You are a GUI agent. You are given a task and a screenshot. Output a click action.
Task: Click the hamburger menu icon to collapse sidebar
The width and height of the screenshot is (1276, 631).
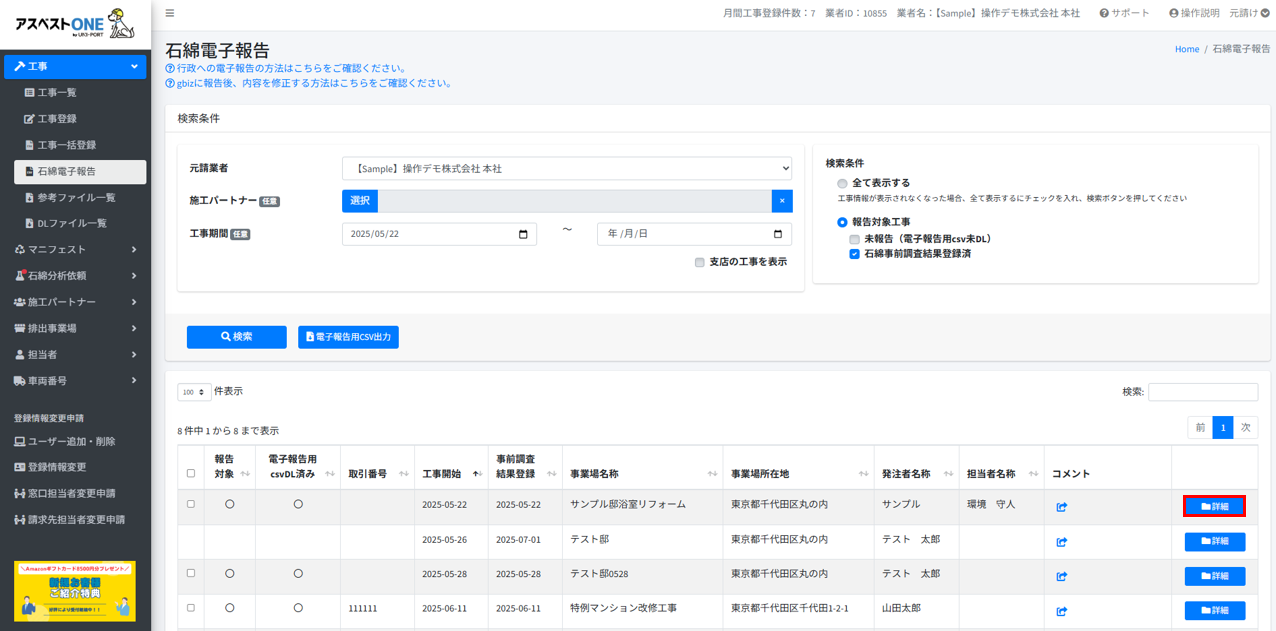coord(170,13)
